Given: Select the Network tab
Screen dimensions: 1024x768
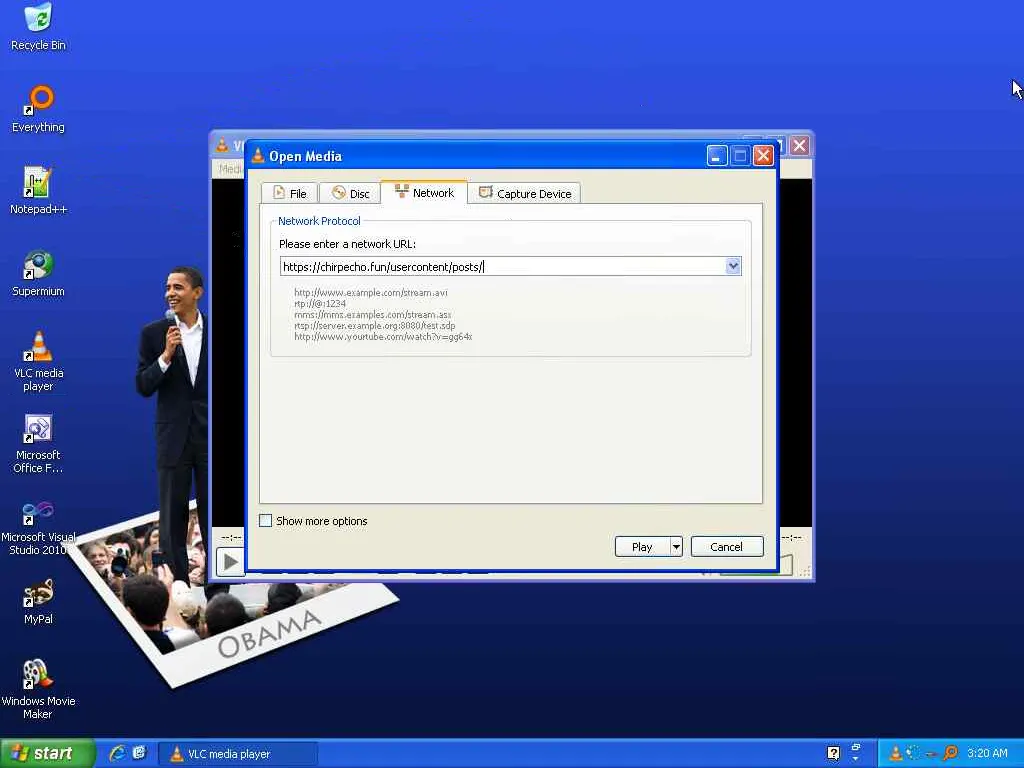Looking at the screenshot, I should coord(424,193).
